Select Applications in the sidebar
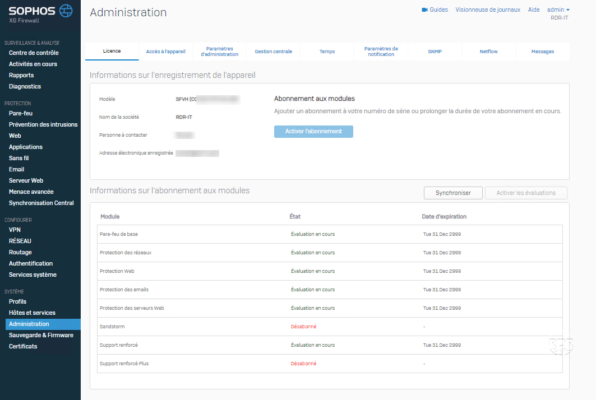 tap(25, 147)
